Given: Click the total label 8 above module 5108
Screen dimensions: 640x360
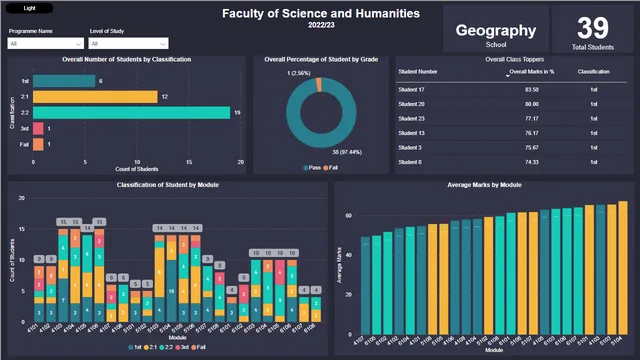Looking at the screenshot, I should pyautogui.click(x=220, y=265).
